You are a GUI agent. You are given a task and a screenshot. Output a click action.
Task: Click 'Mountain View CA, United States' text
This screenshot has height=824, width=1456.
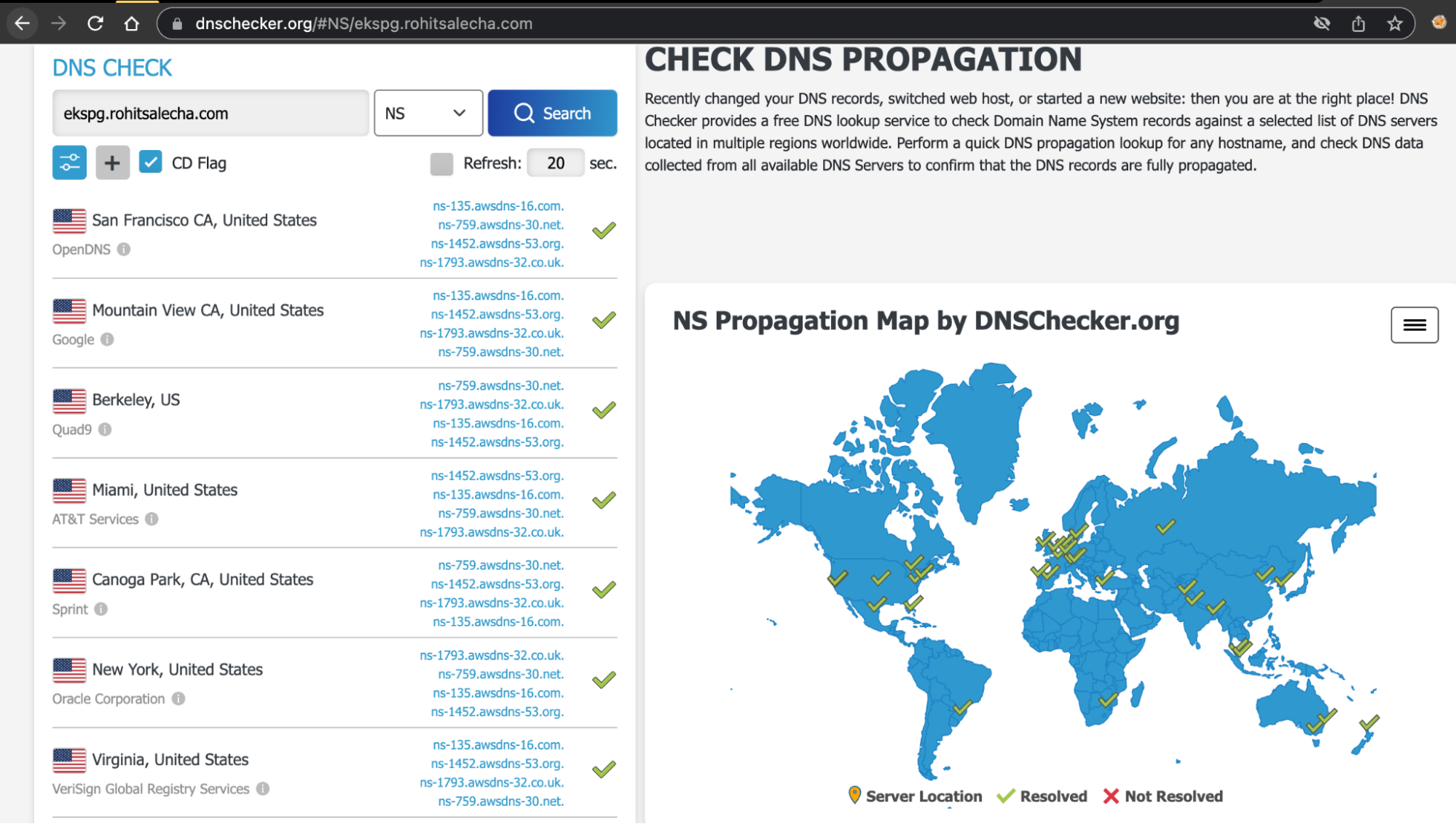click(x=208, y=310)
